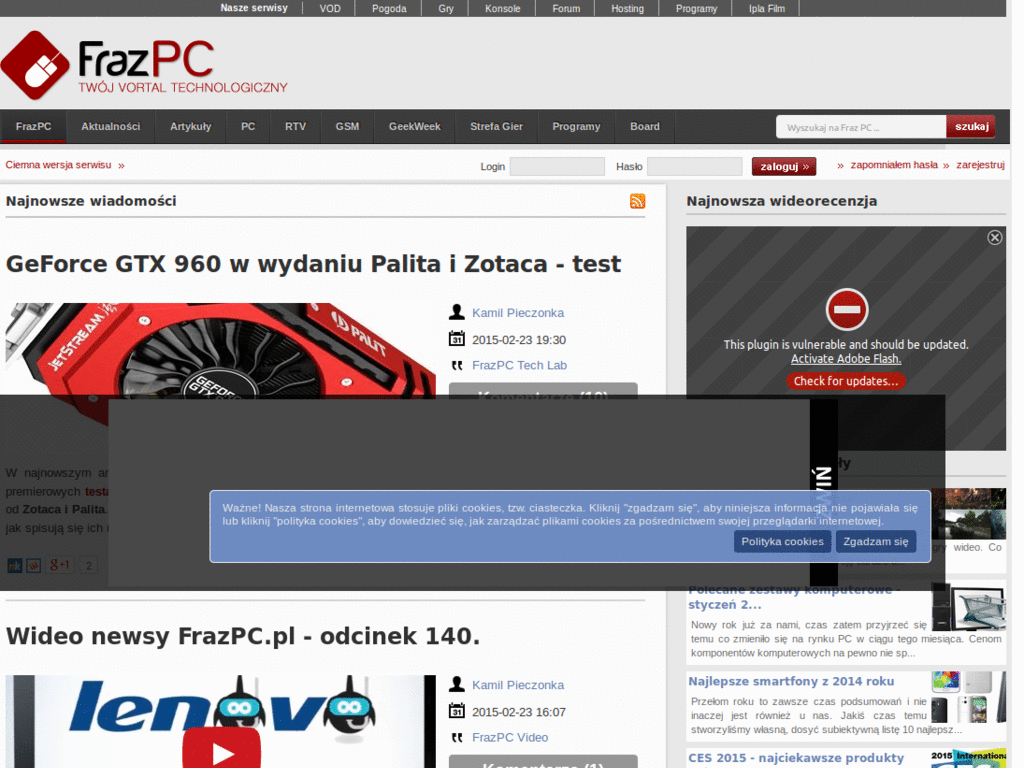
Task: Click the Check for updates button
Action: [x=846, y=381]
